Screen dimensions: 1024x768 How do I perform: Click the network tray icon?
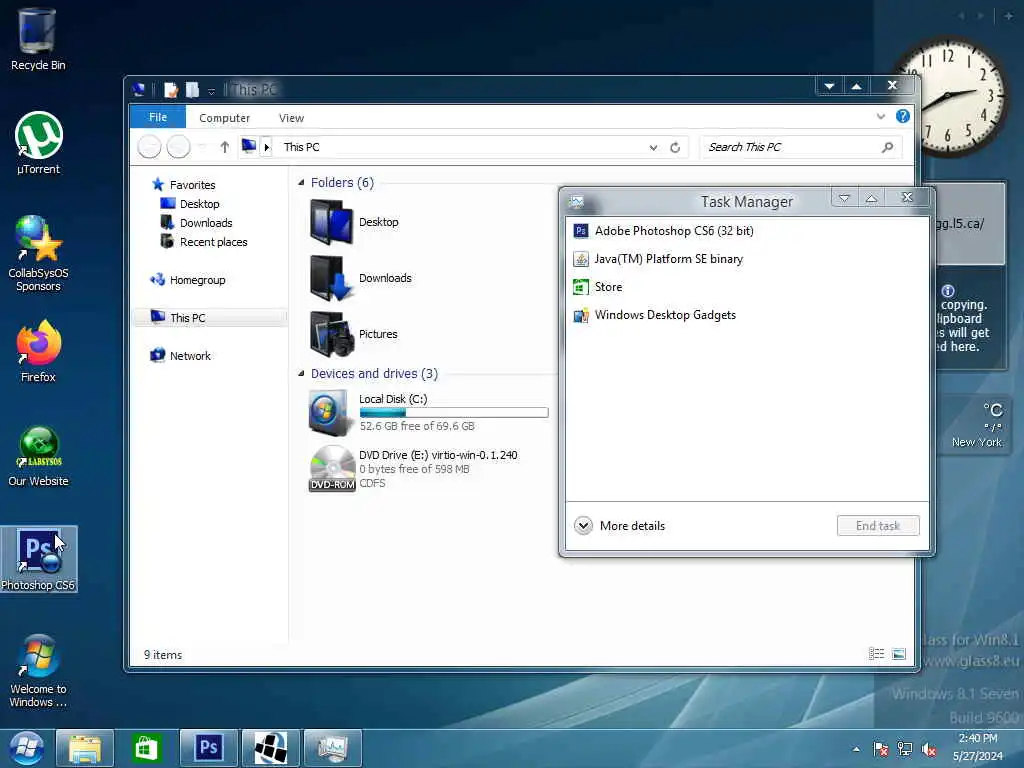pyautogui.click(x=904, y=749)
